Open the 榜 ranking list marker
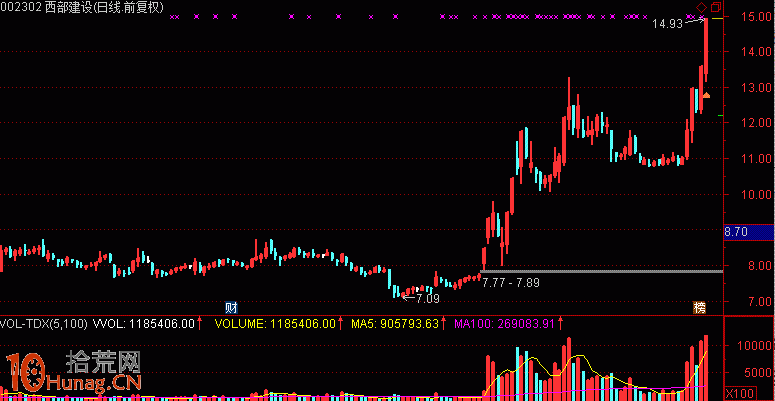The image size is (775, 401). (x=699, y=308)
